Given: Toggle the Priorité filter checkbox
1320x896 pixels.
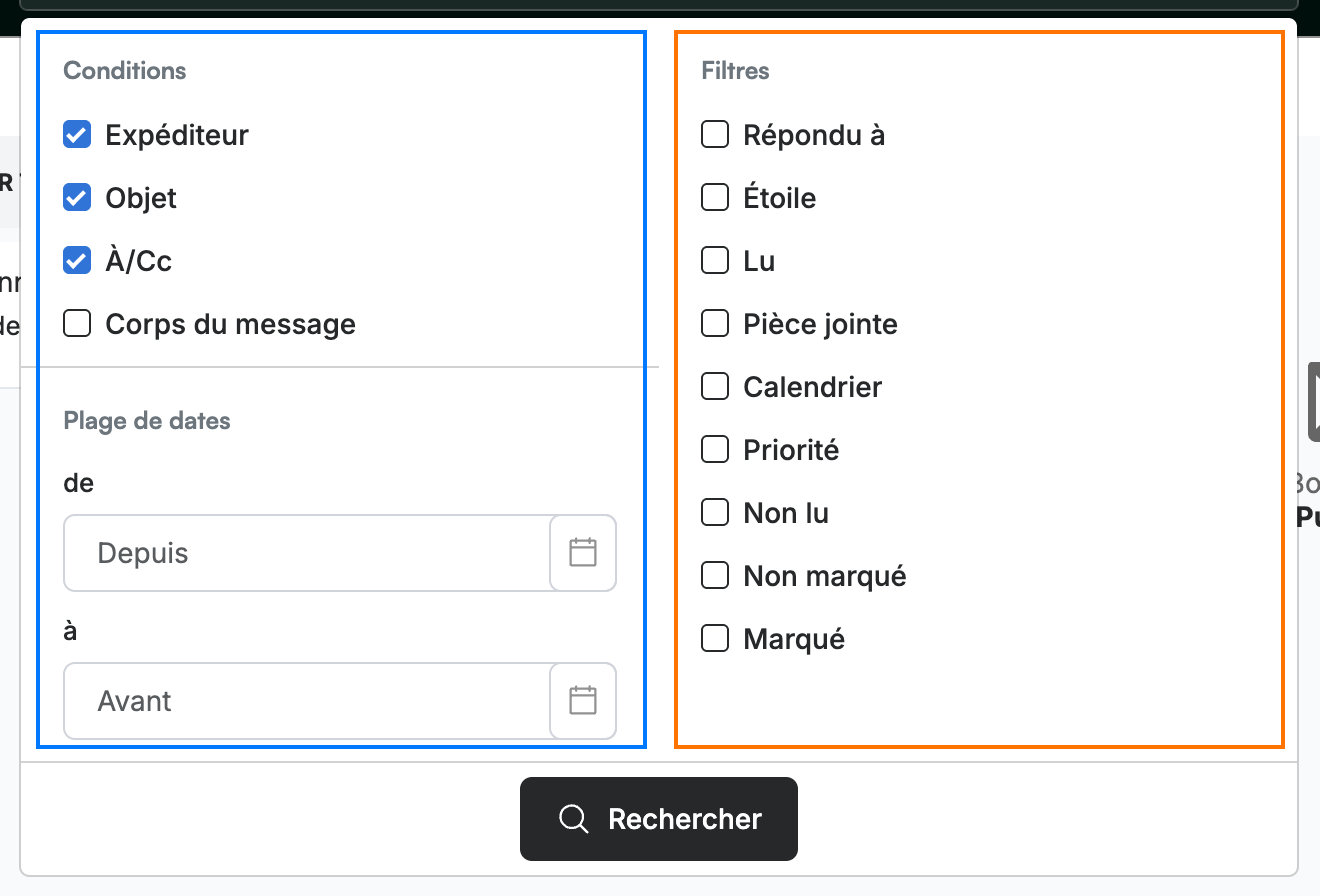Looking at the screenshot, I should (x=715, y=449).
